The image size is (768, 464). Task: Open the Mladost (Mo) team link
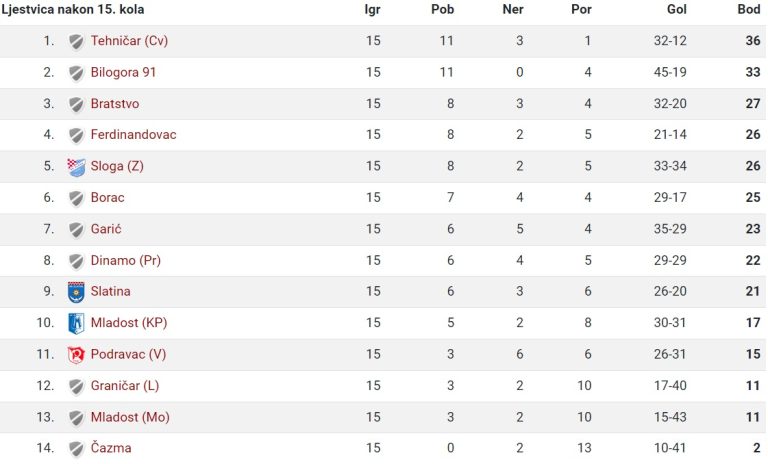(130, 417)
